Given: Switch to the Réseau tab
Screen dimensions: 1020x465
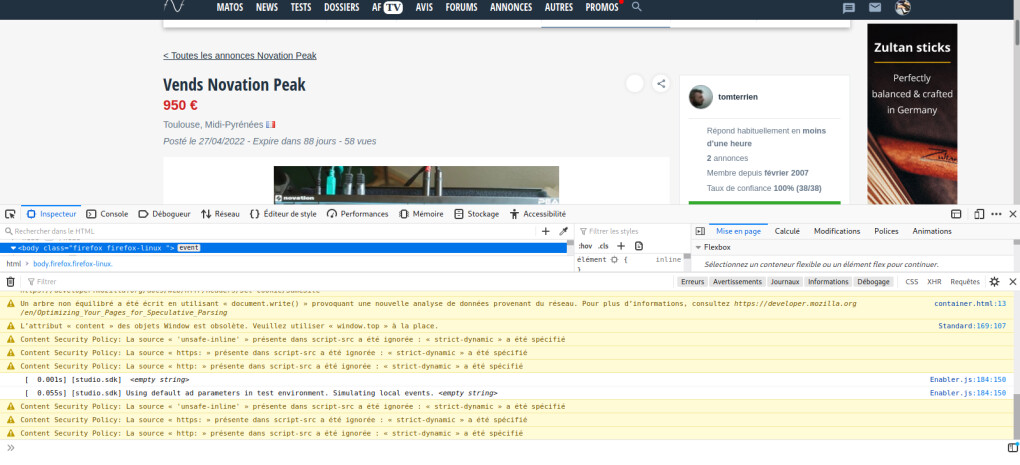Looking at the screenshot, I should (220, 214).
